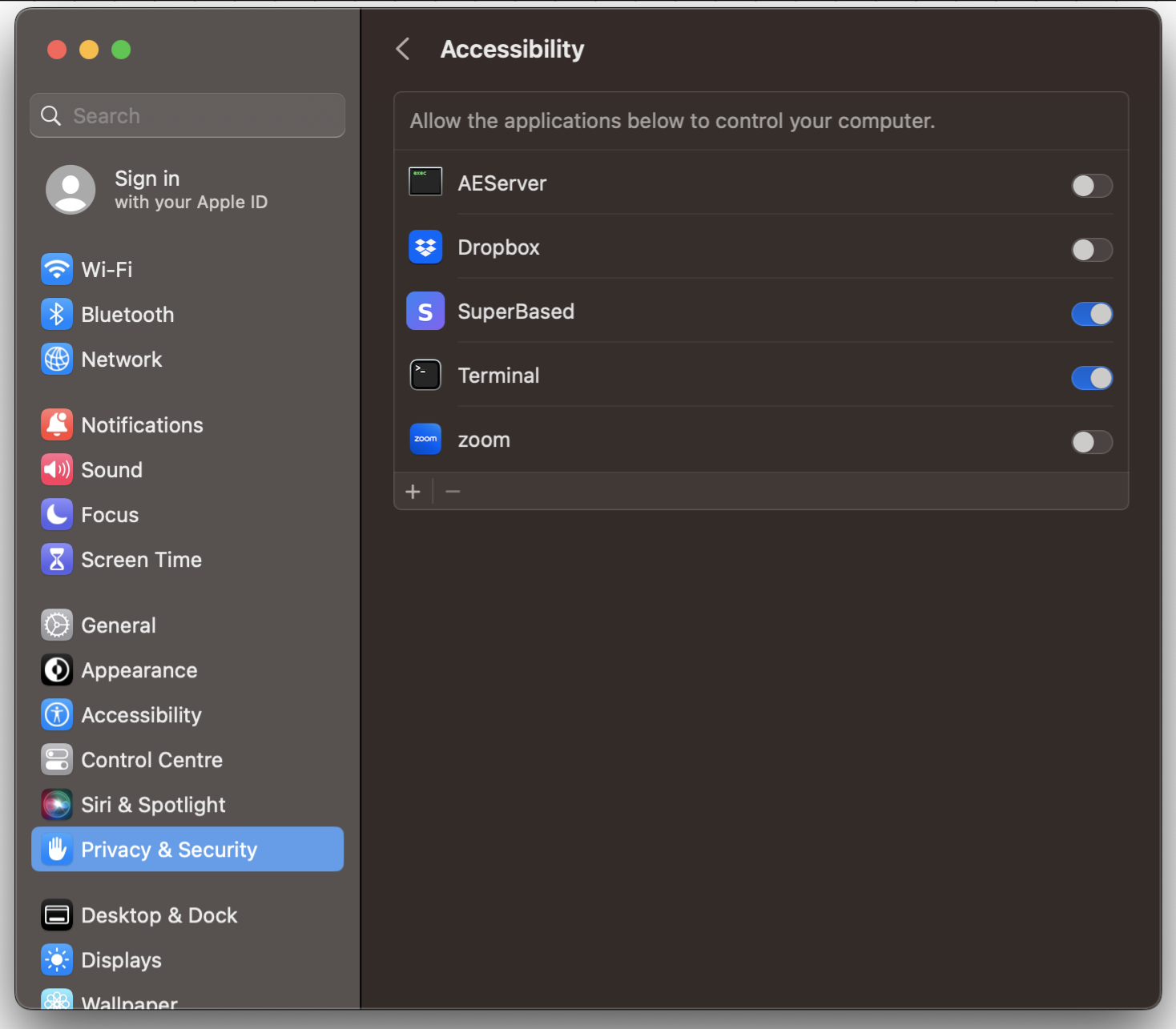This screenshot has width=1176, height=1029.
Task: Click the Desktop & Dock icon
Action: tap(57, 915)
